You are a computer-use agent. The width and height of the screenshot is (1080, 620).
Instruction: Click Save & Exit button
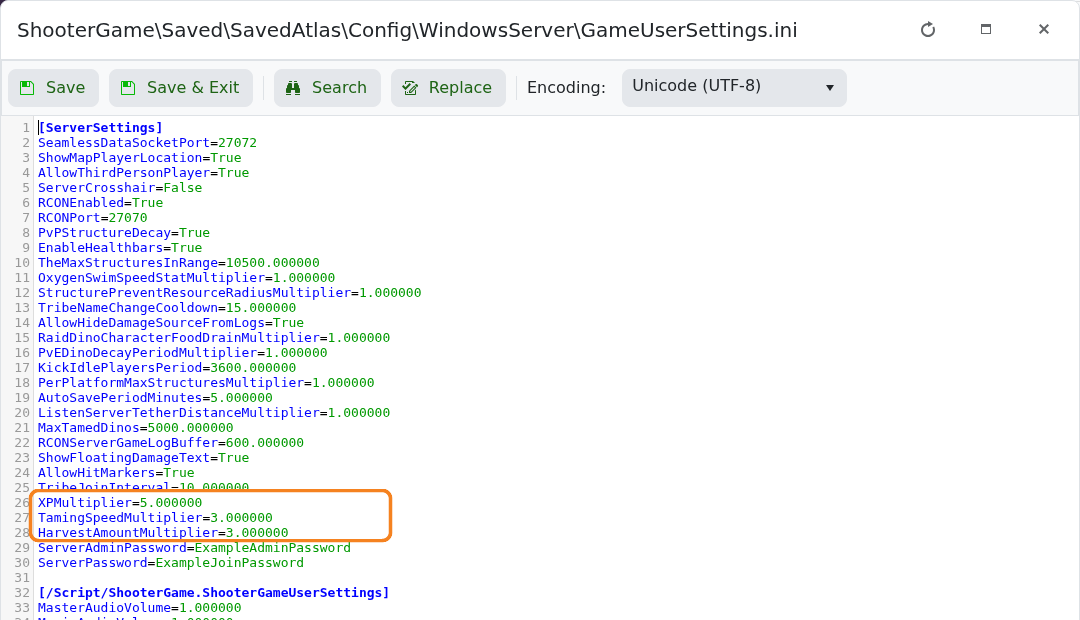point(180,87)
